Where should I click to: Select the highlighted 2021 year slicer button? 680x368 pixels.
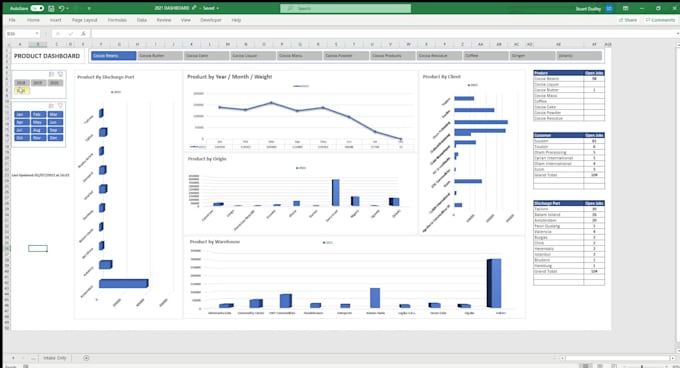point(22,91)
